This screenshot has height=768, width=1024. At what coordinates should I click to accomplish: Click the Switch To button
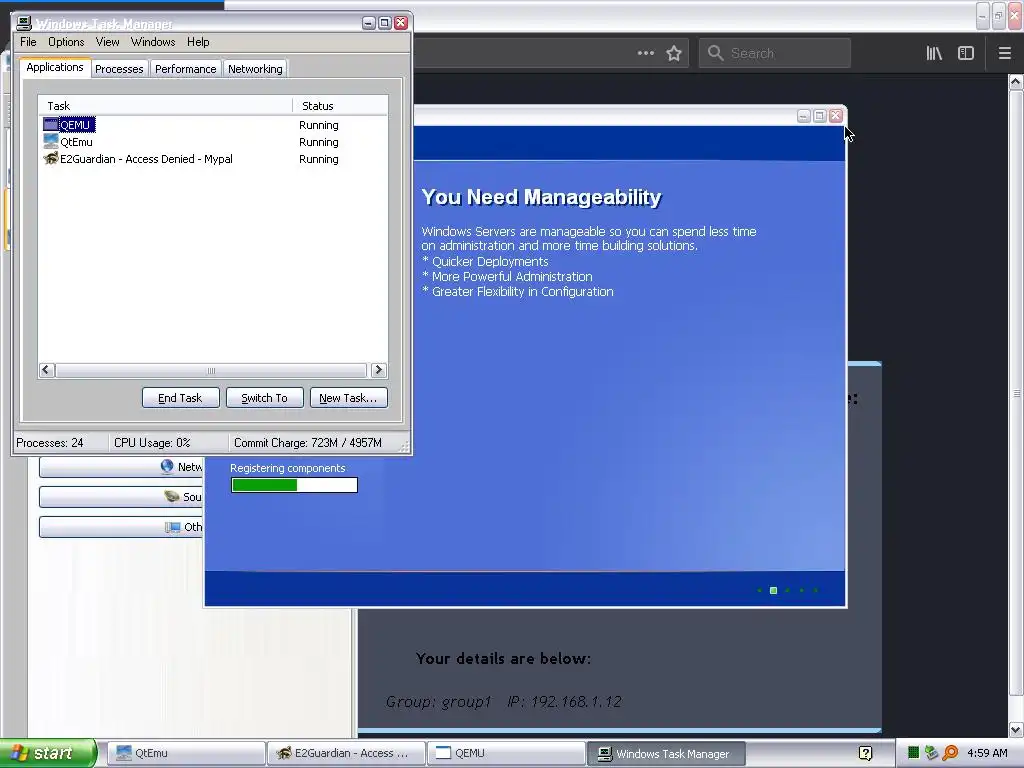tap(264, 398)
